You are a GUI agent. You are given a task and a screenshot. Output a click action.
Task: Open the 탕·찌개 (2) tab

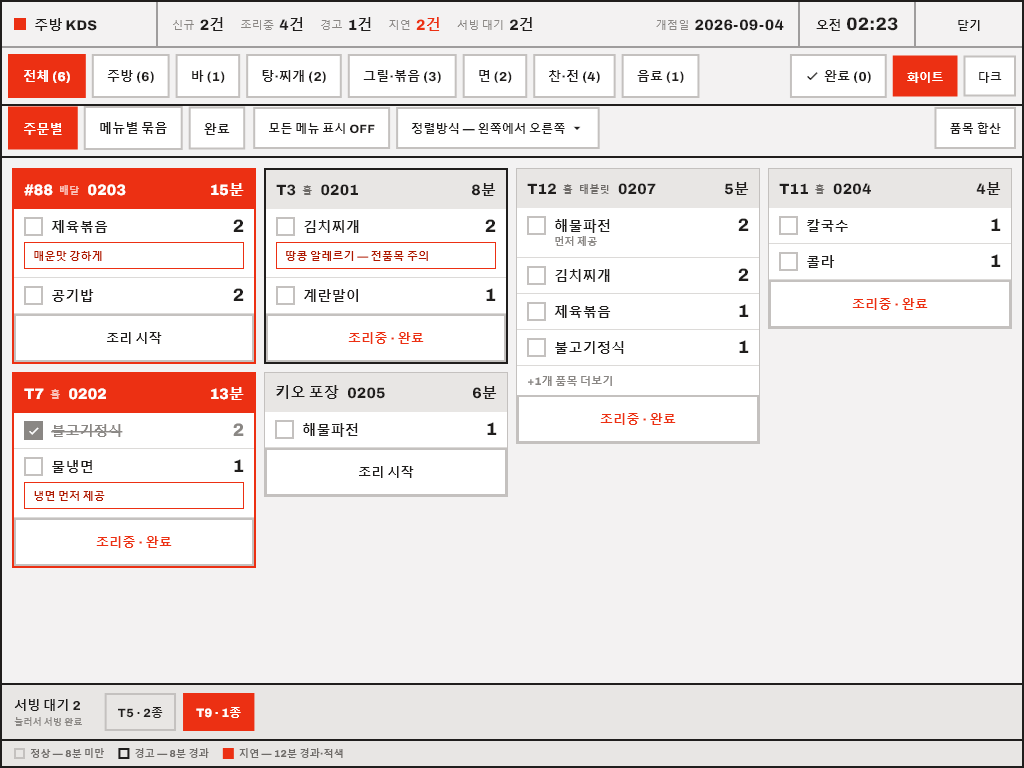(294, 76)
